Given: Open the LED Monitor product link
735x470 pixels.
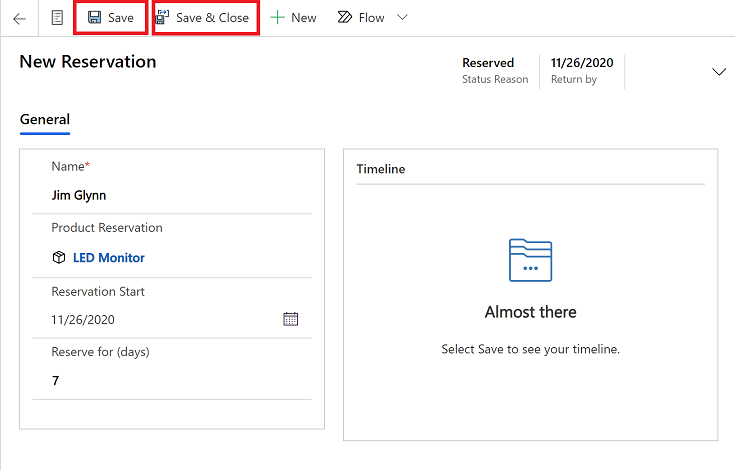Looking at the screenshot, I should click(x=109, y=258).
